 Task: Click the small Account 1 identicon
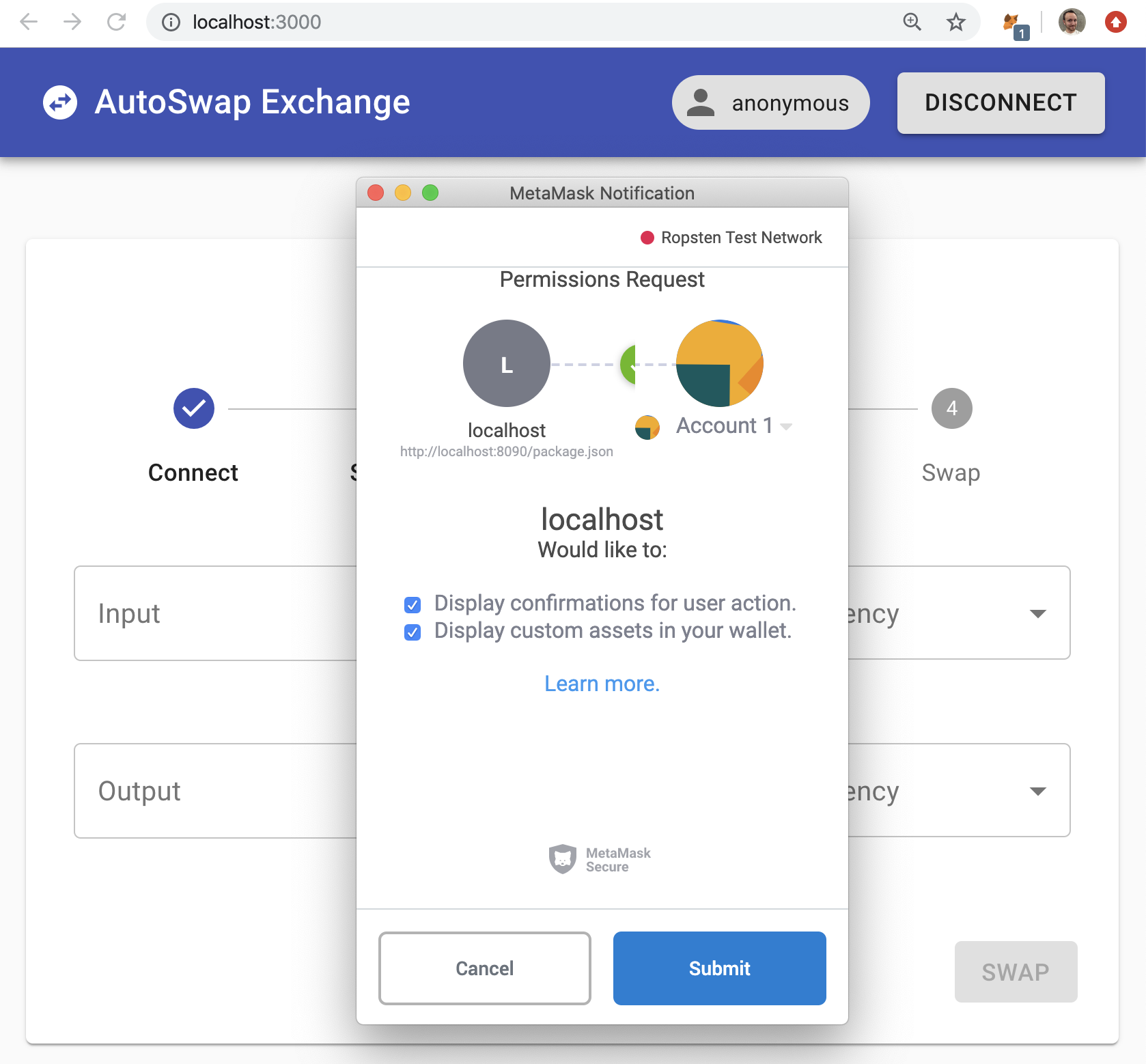click(647, 428)
